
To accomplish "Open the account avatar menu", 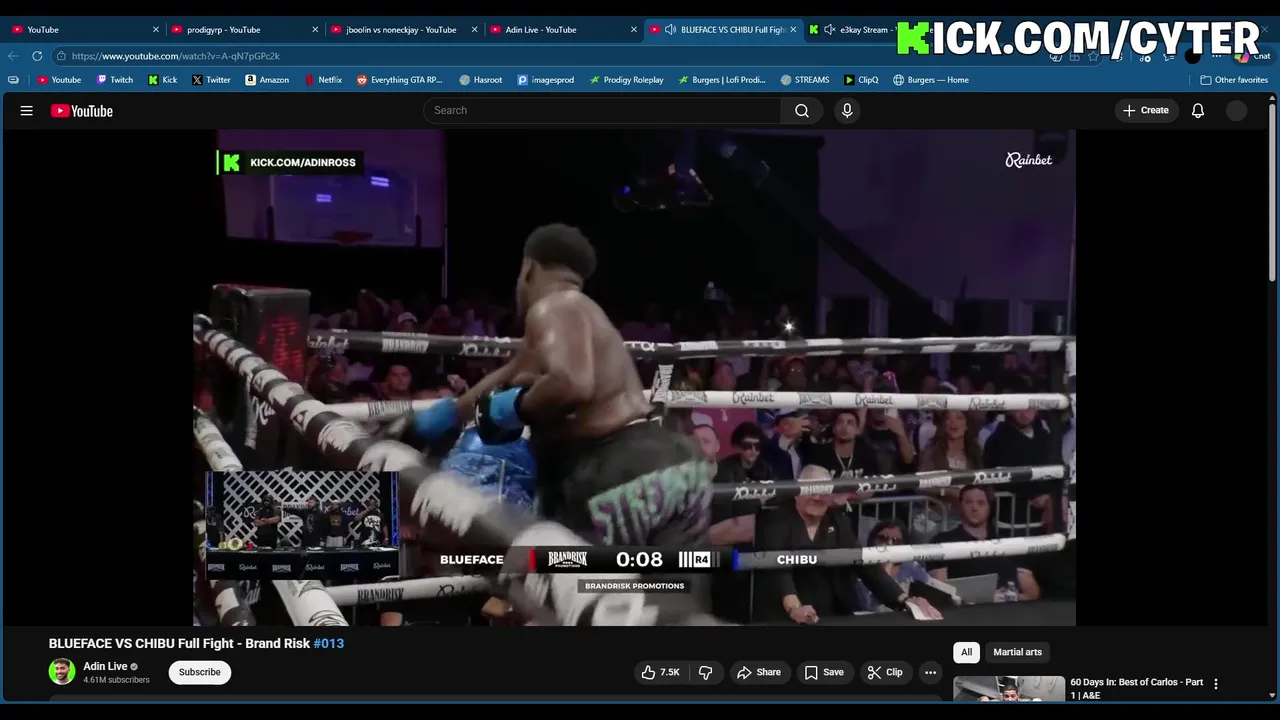I will point(1237,110).
